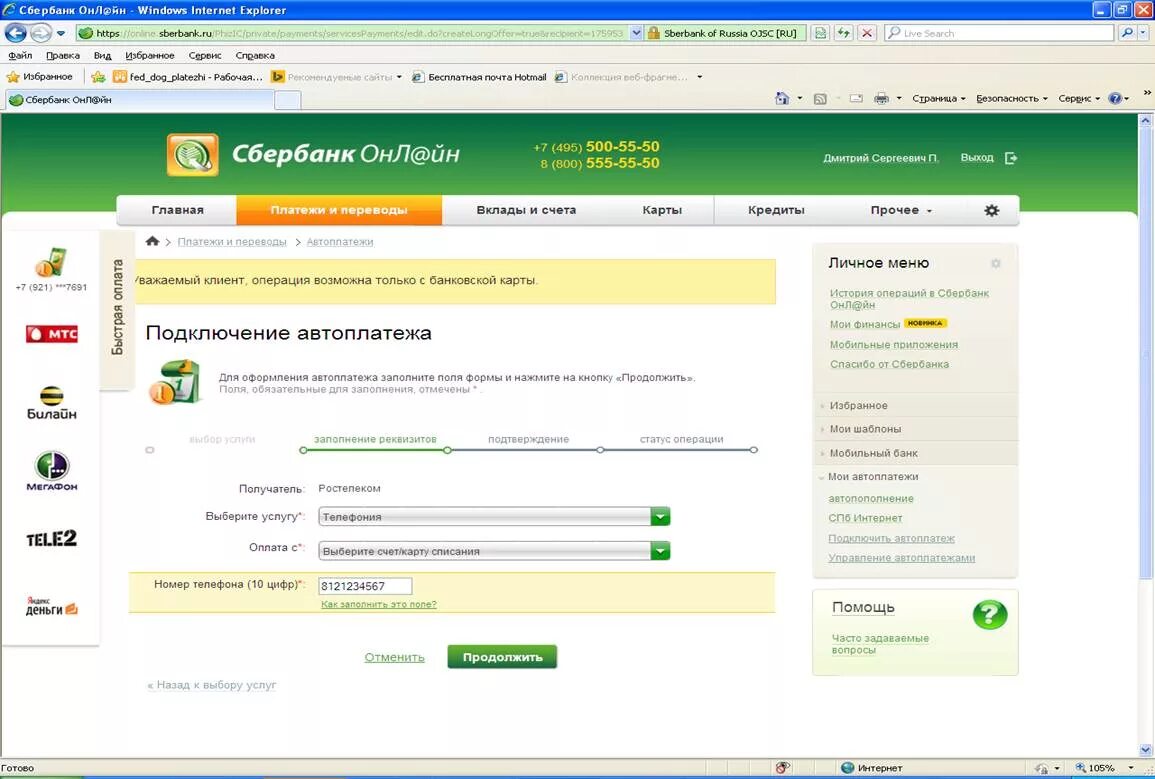
Task: Open История операций в Сбербанк ОнЛ@йн link
Action: click(x=909, y=298)
